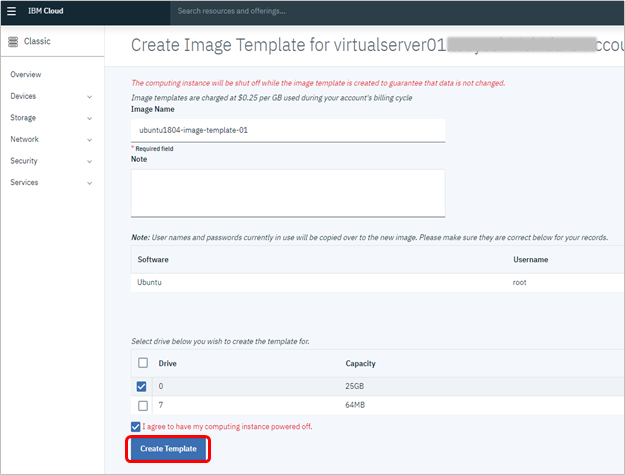
Task: Click the Required field hint
Action: pyautogui.click(x=152, y=149)
